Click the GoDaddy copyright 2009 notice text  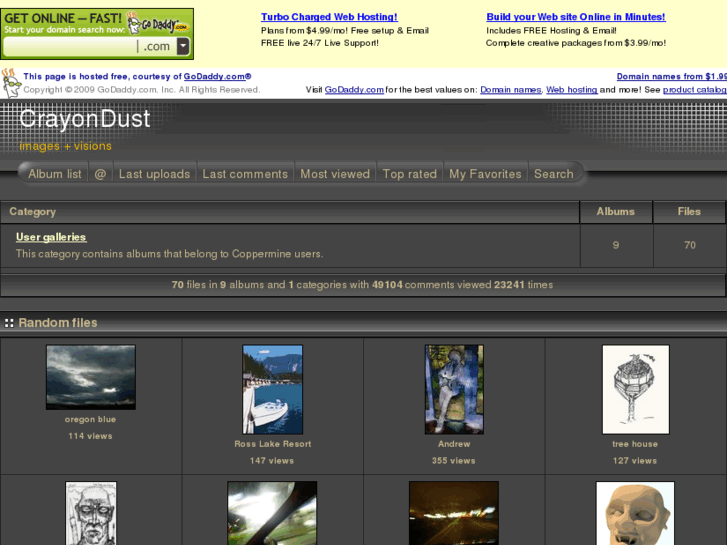coord(142,90)
